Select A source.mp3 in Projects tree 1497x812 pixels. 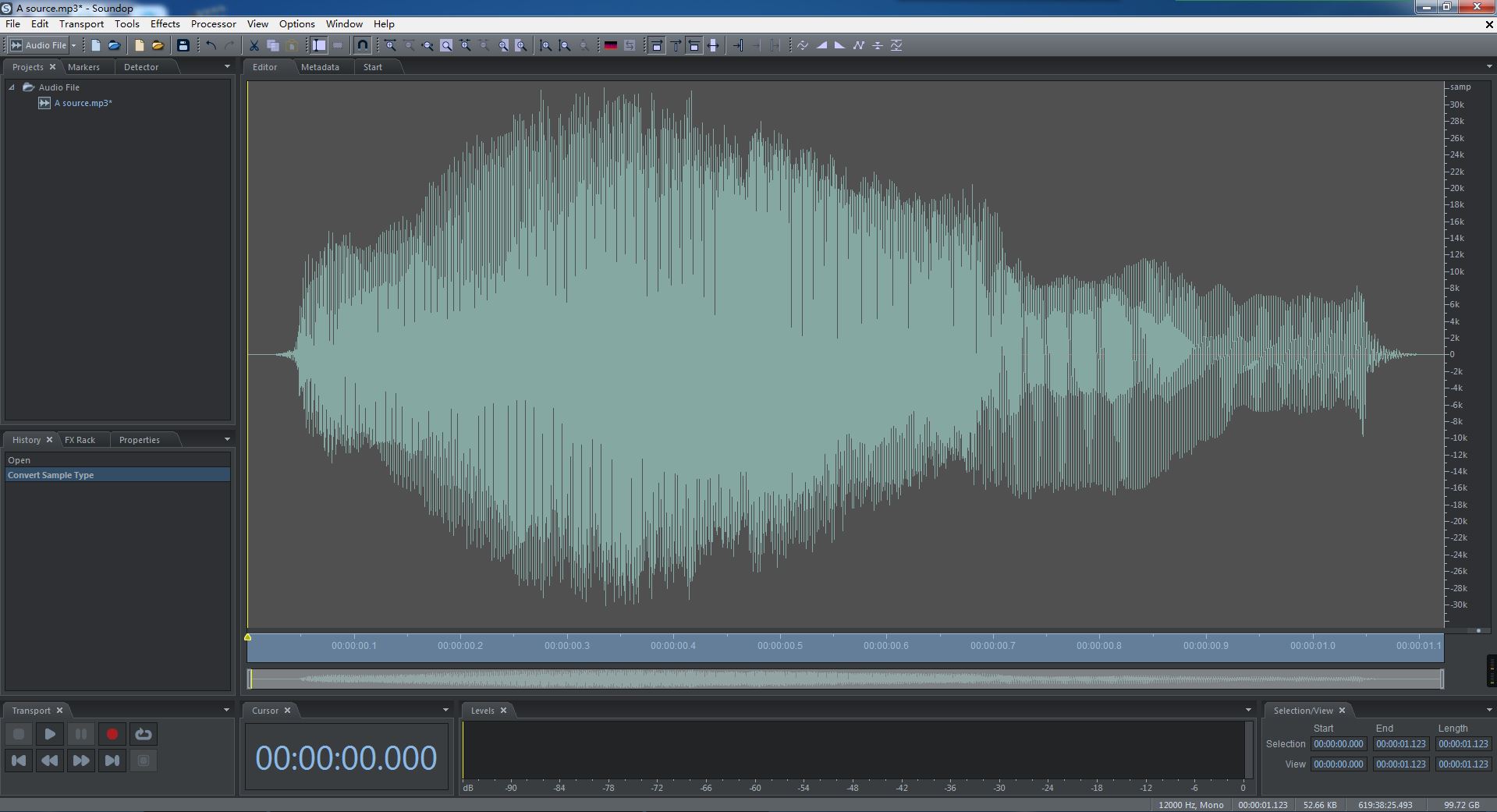click(x=83, y=103)
